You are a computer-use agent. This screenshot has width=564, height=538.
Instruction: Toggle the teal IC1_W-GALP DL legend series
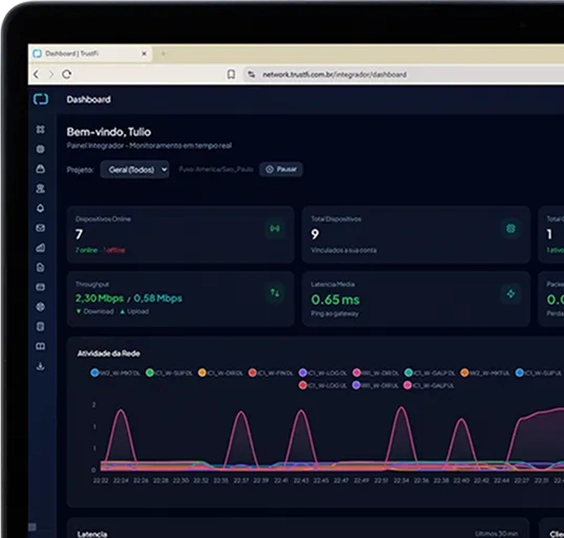pos(429,373)
